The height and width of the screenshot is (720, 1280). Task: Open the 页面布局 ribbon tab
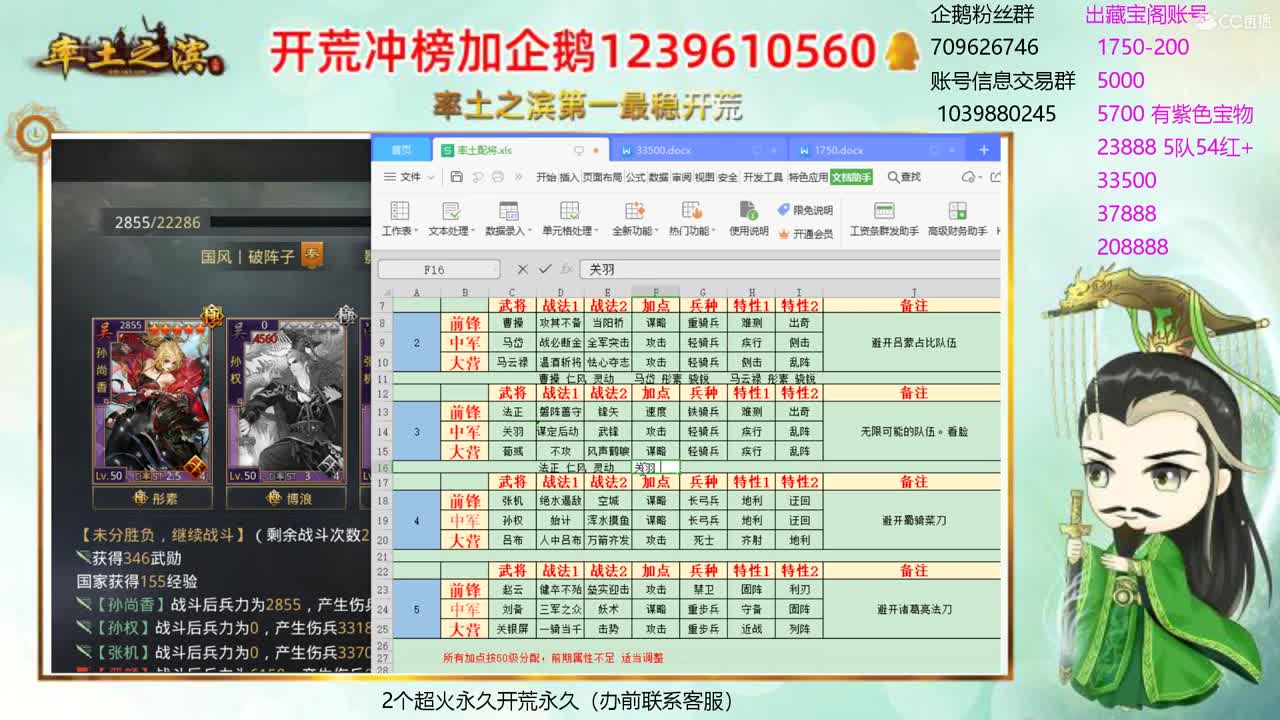[602, 177]
